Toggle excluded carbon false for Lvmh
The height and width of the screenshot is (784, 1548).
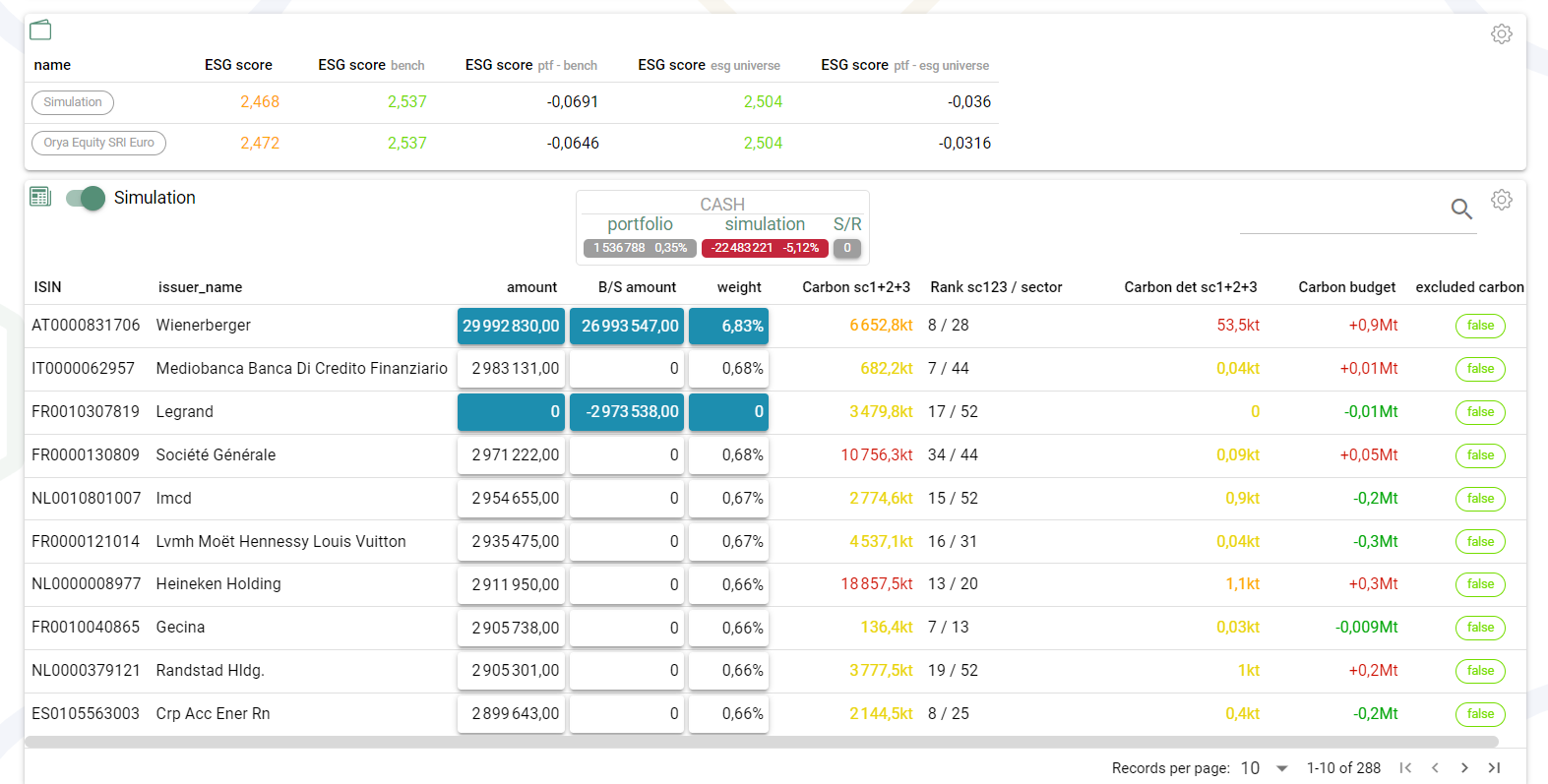(1480, 542)
